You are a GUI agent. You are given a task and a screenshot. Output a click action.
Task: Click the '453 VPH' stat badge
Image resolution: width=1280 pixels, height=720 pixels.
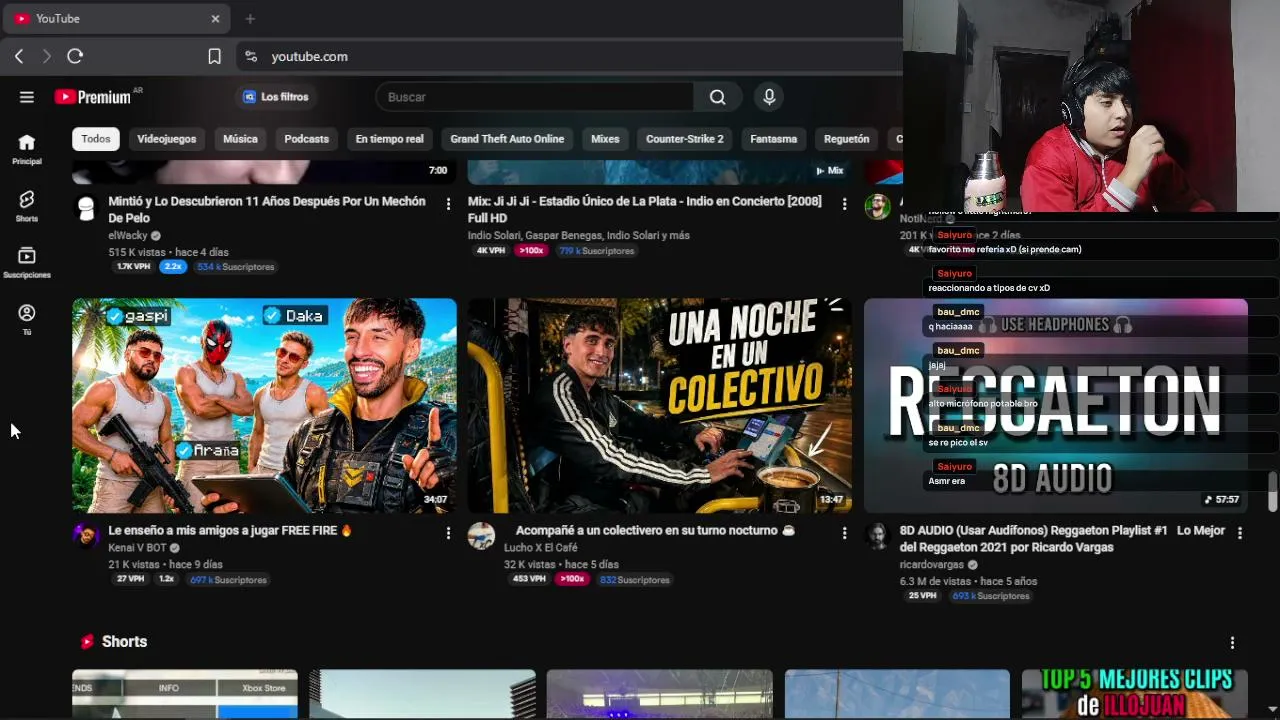click(x=528, y=580)
